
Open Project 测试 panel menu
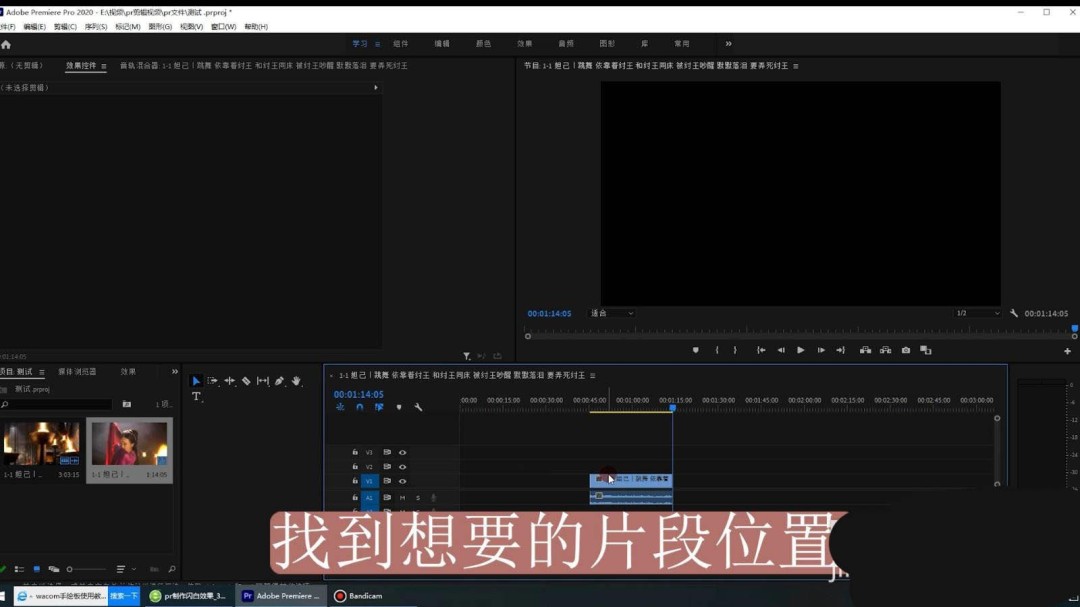(42, 372)
